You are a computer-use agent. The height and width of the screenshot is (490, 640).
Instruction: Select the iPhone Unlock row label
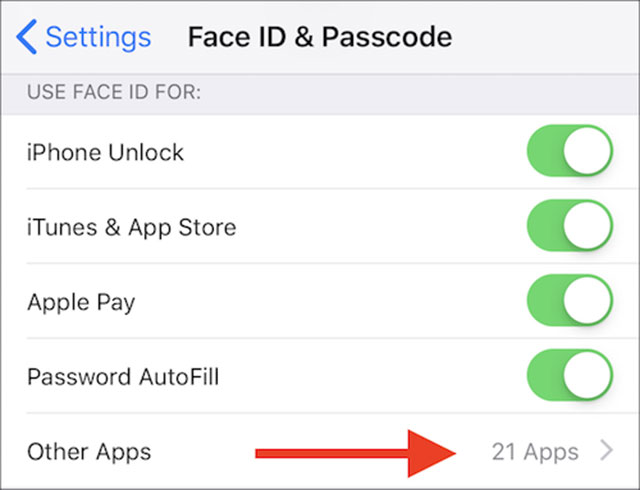105,153
